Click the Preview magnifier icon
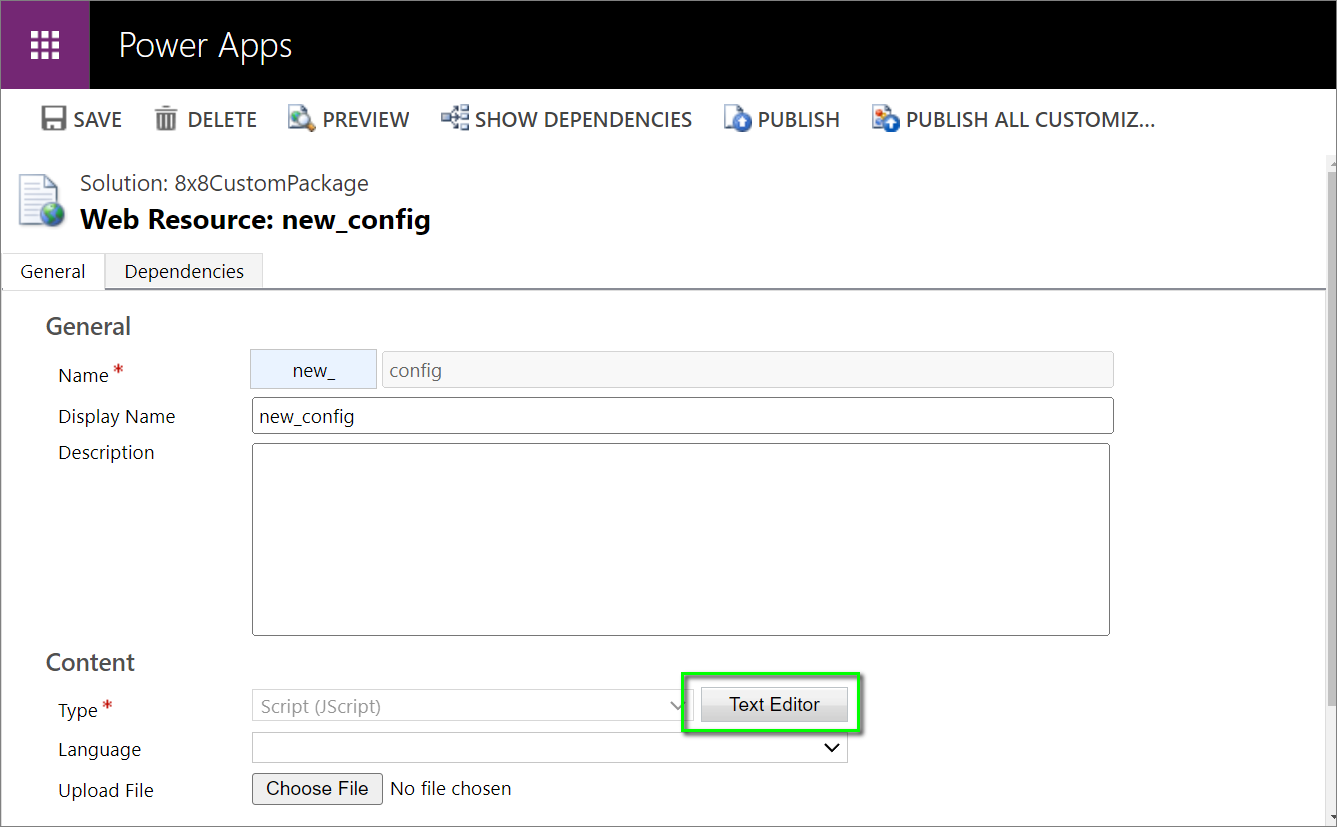The width and height of the screenshot is (1337, 827). pos(302,119)
